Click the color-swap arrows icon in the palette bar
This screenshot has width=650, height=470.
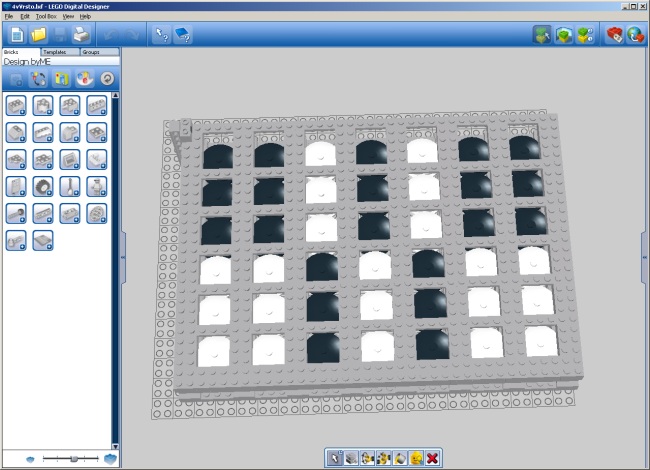pyautogui.click(x=39, y=79)
